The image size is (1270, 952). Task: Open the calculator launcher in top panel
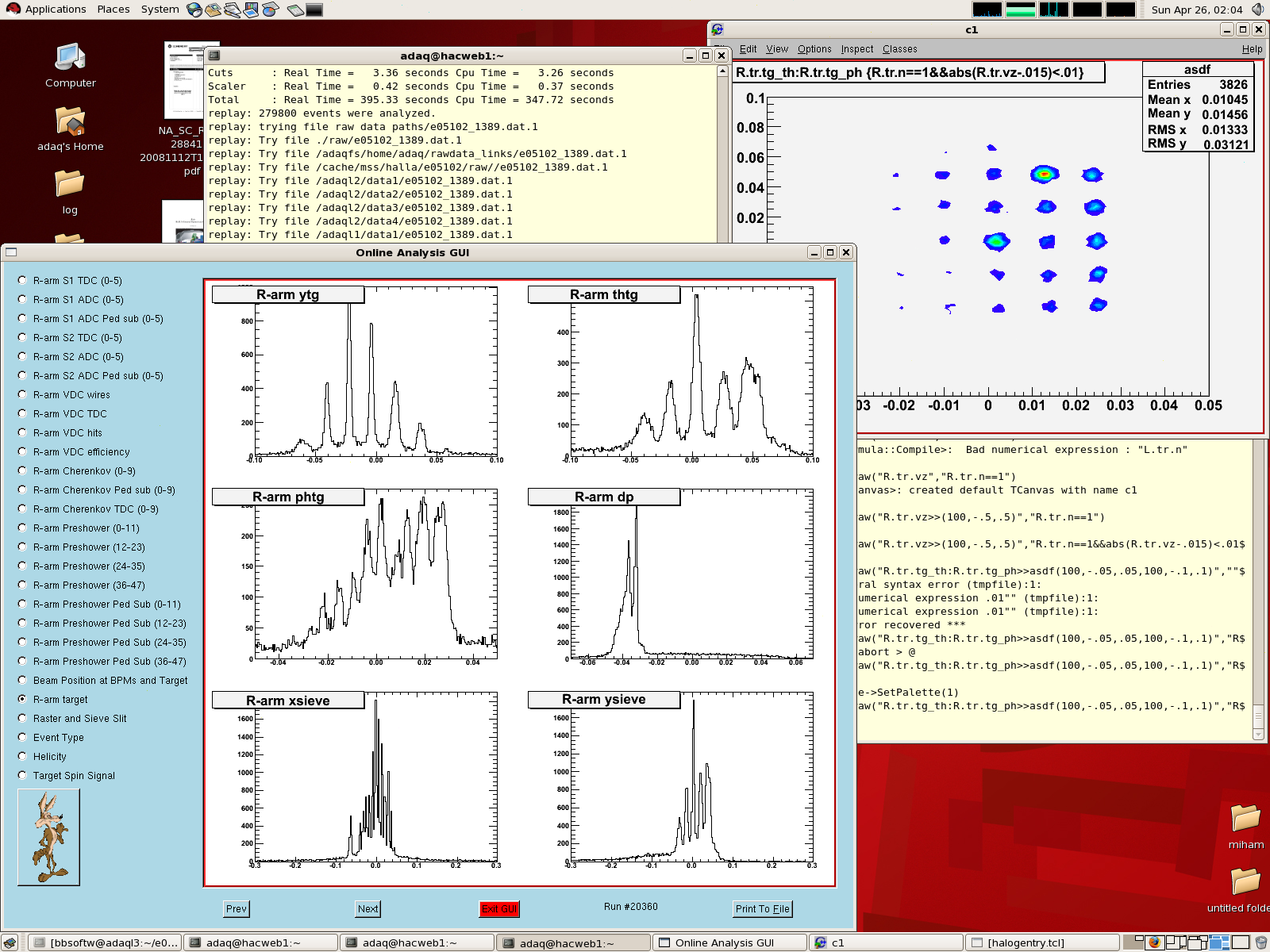[x=295, y=10]
